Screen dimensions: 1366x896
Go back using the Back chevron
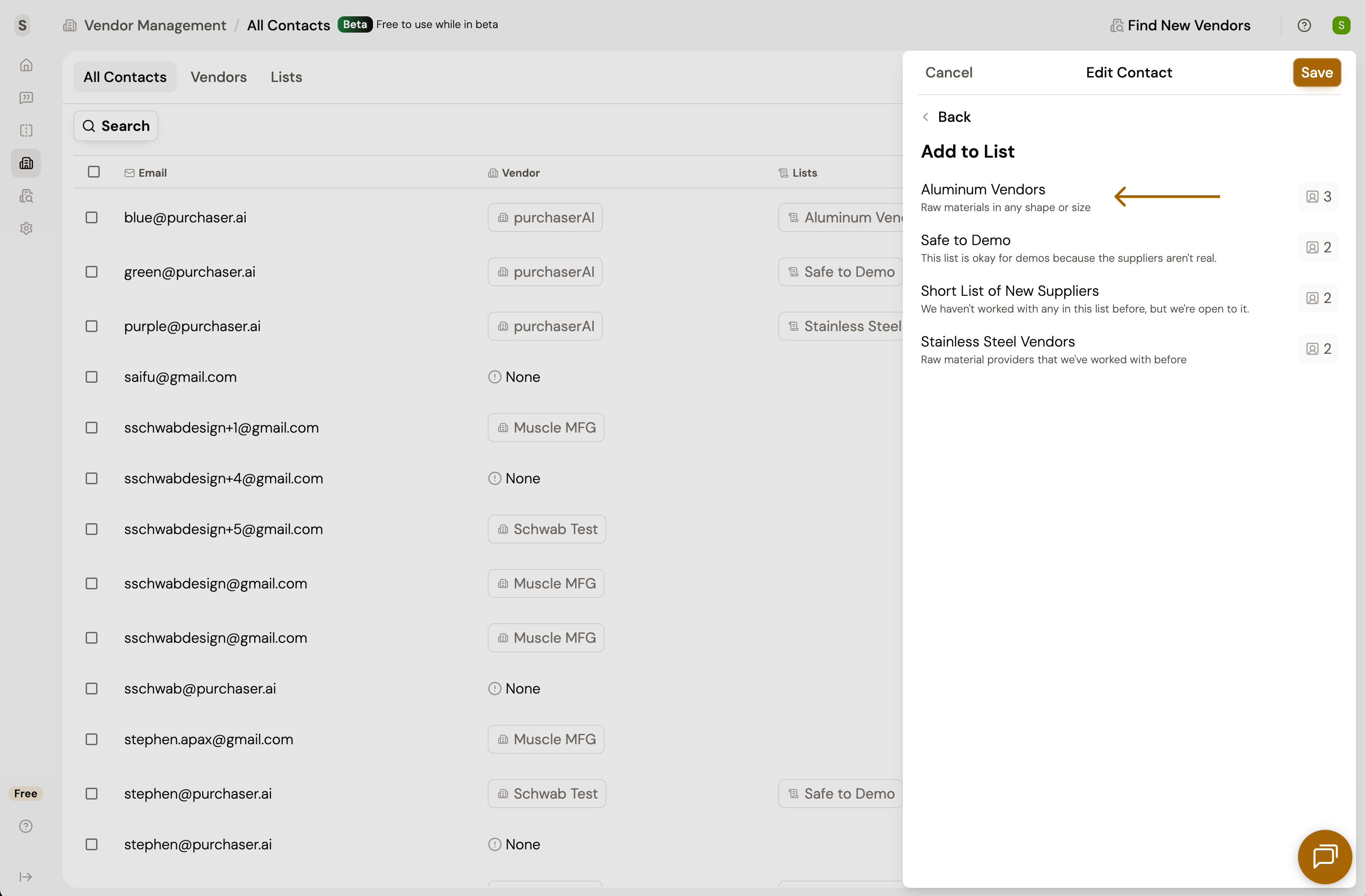[946, 117]
